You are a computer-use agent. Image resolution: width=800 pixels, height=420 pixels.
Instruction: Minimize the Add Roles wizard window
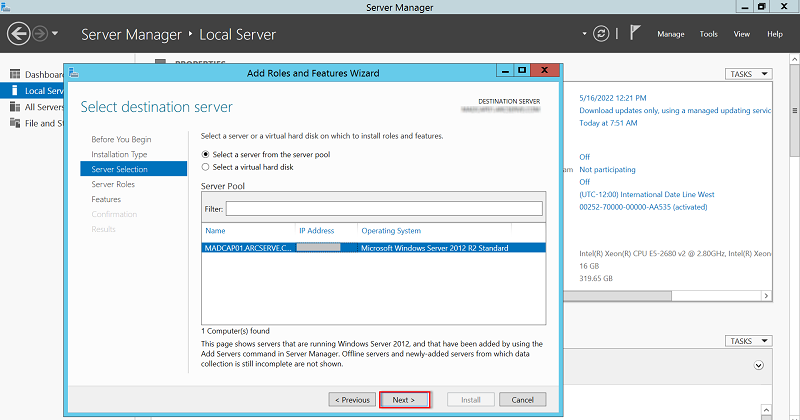[x=505, y=70]
